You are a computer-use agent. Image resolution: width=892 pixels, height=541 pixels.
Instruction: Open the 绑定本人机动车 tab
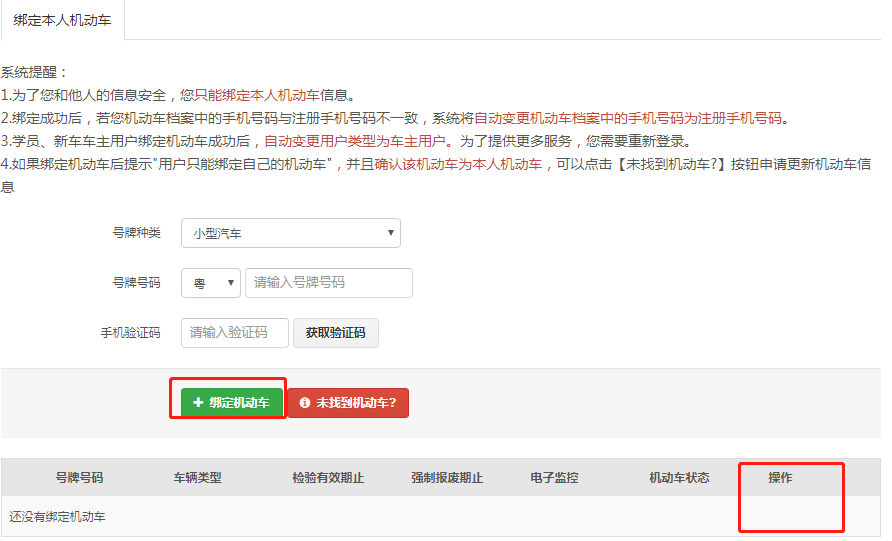pyautogui.click(x=63, y=20)
